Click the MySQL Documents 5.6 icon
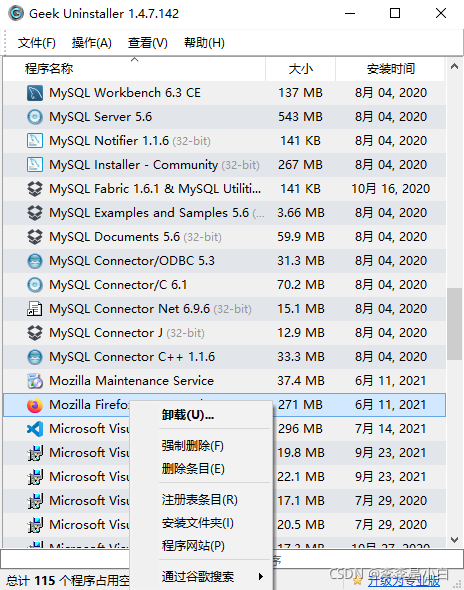464x590 pixels. tap(35, 237)
